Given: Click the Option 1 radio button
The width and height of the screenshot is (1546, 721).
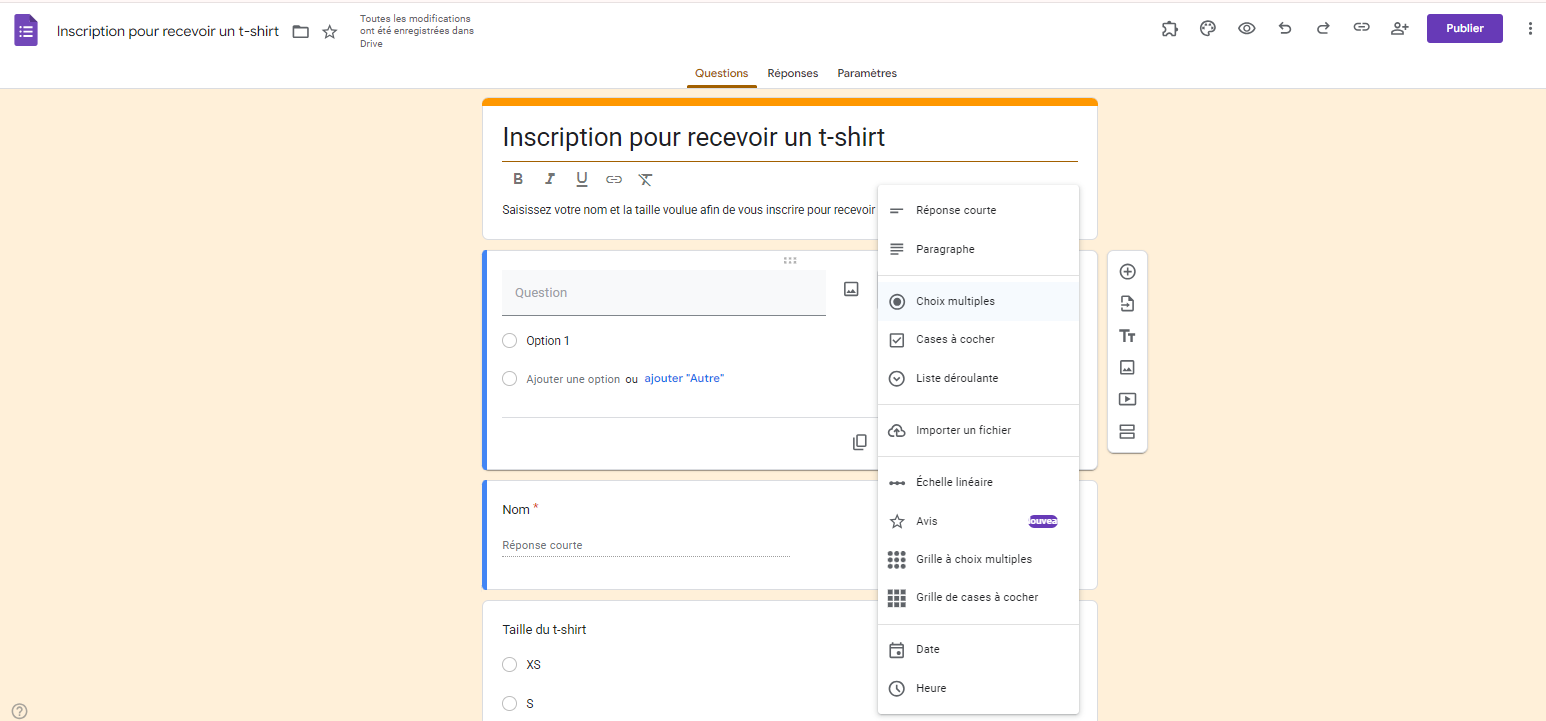Looking at the screenshot, I should click(509, 340).
